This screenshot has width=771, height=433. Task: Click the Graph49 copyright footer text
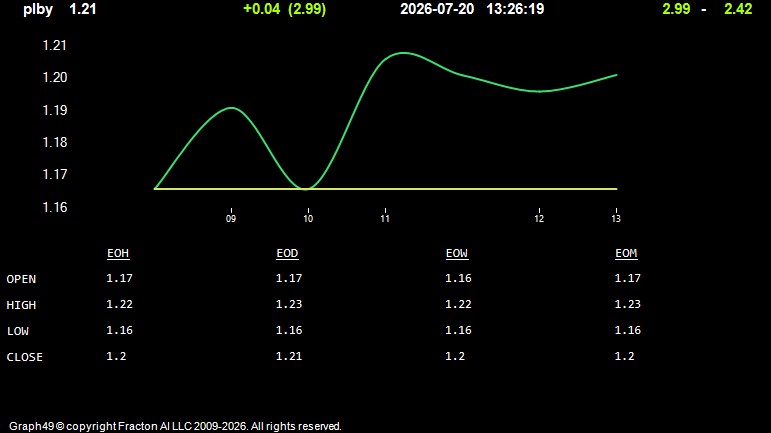(x=175, y=426)
